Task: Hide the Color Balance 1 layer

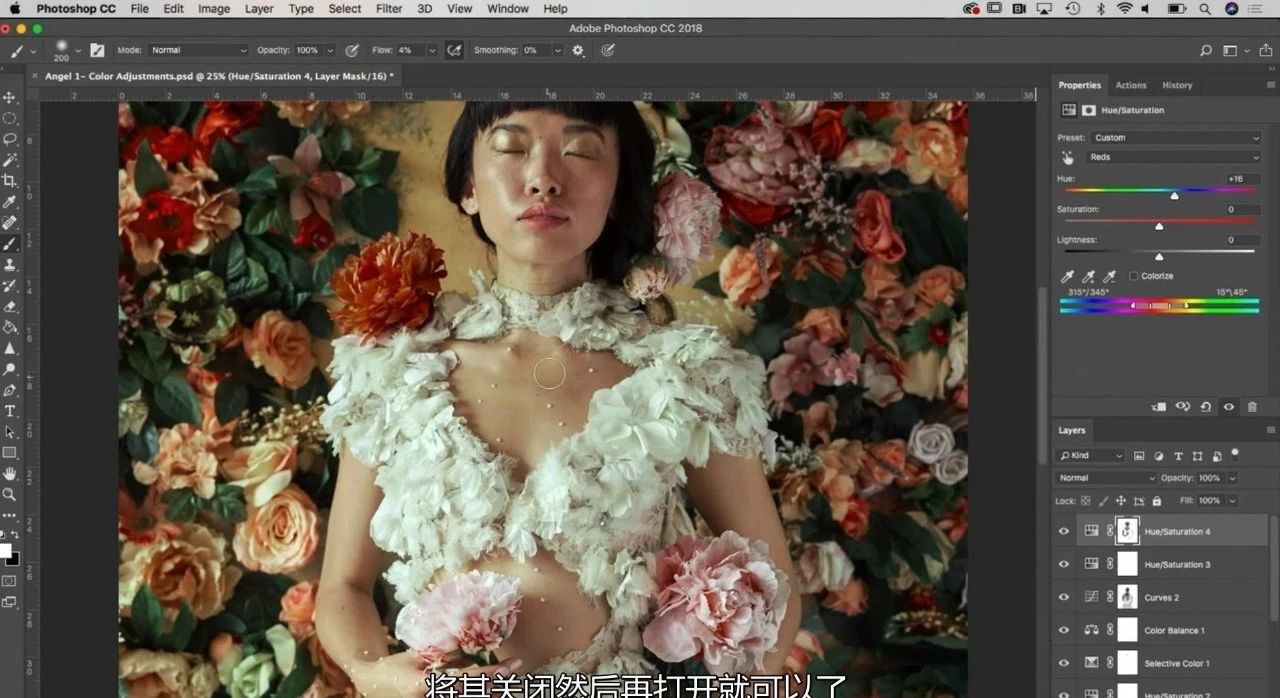Action: (x=1064, y=631)
